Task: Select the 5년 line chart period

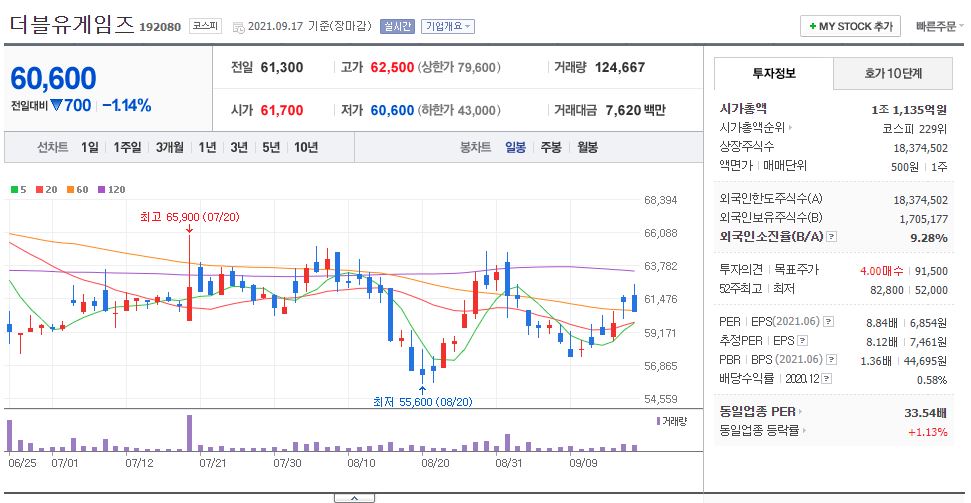Action: pos(271,147)
